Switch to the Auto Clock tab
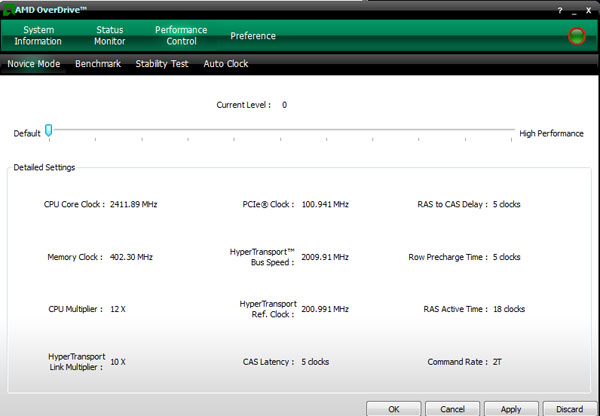 (x=226, y=64)
